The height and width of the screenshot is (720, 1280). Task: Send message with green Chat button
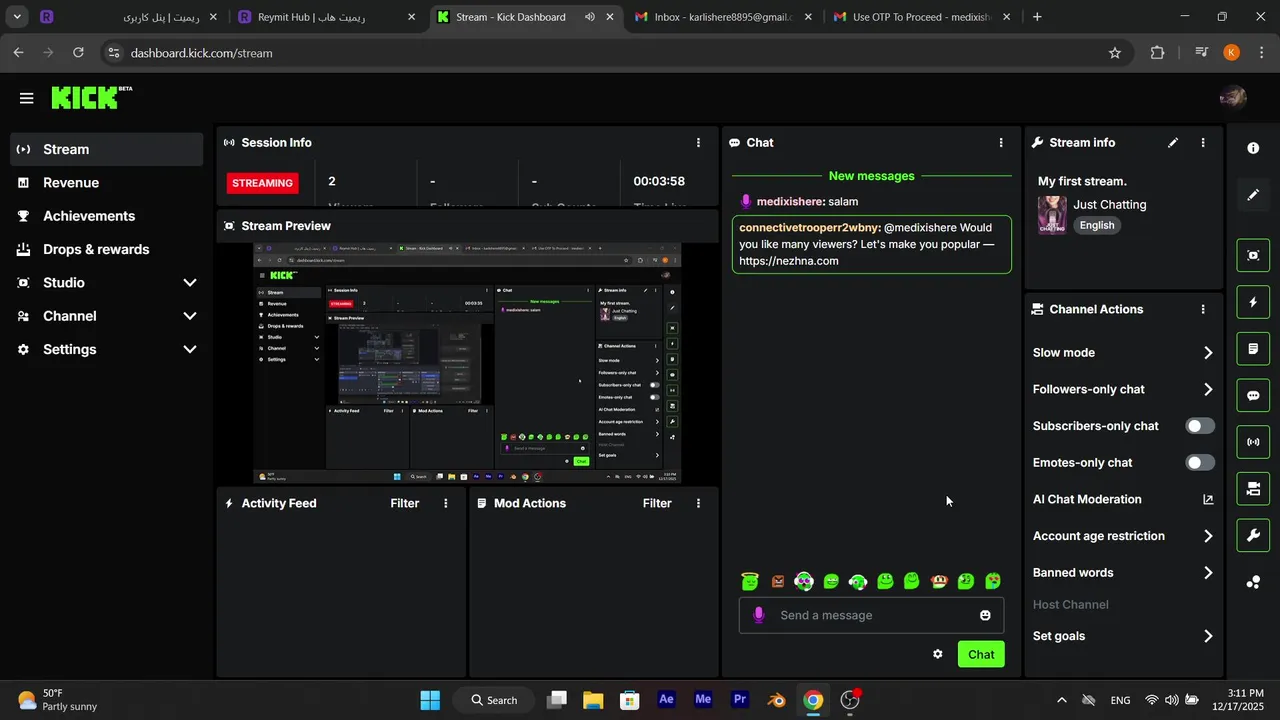pos(981,654)
